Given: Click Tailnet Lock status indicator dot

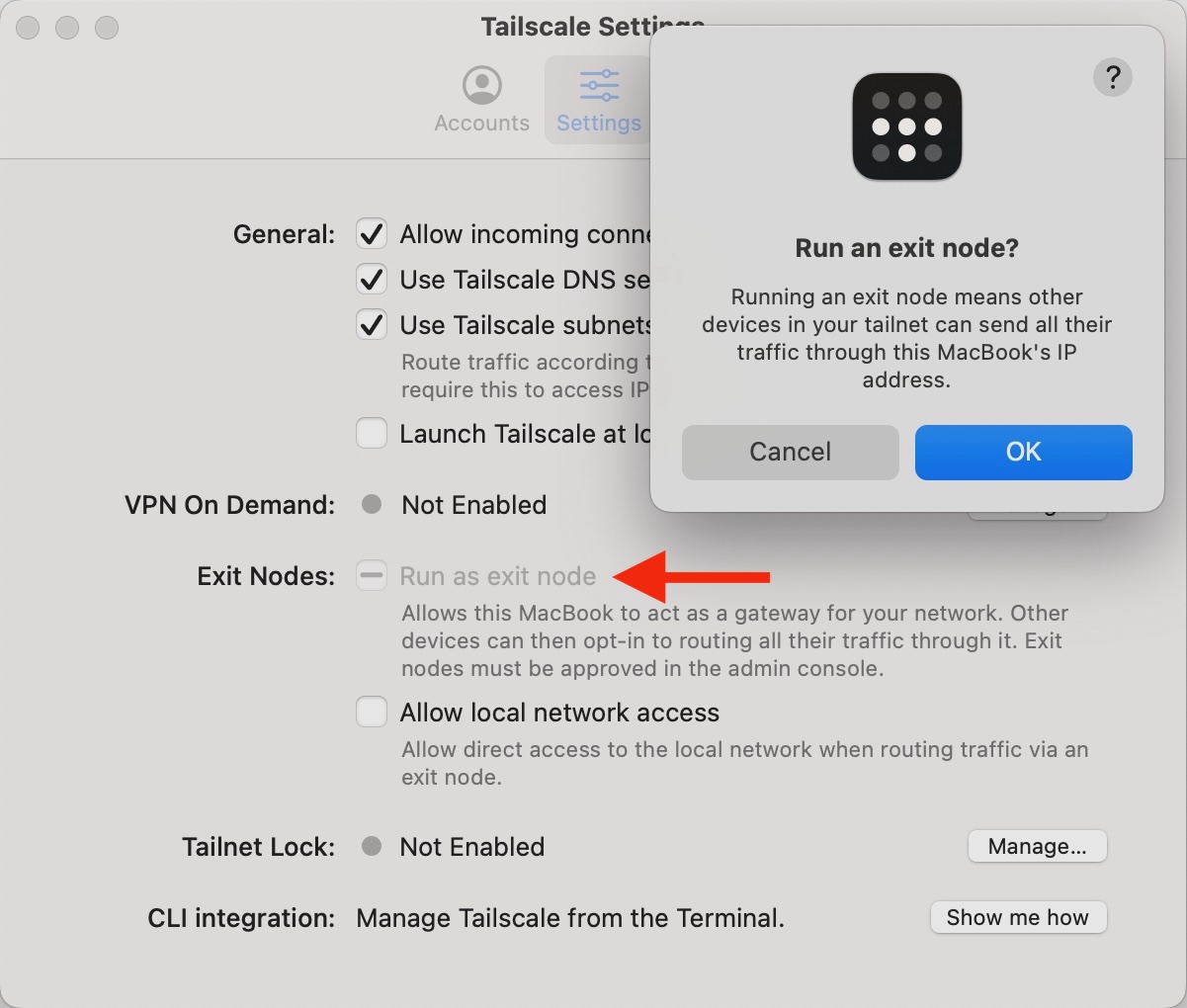Looking at the screenshot, I should click(x=372, y=847).
